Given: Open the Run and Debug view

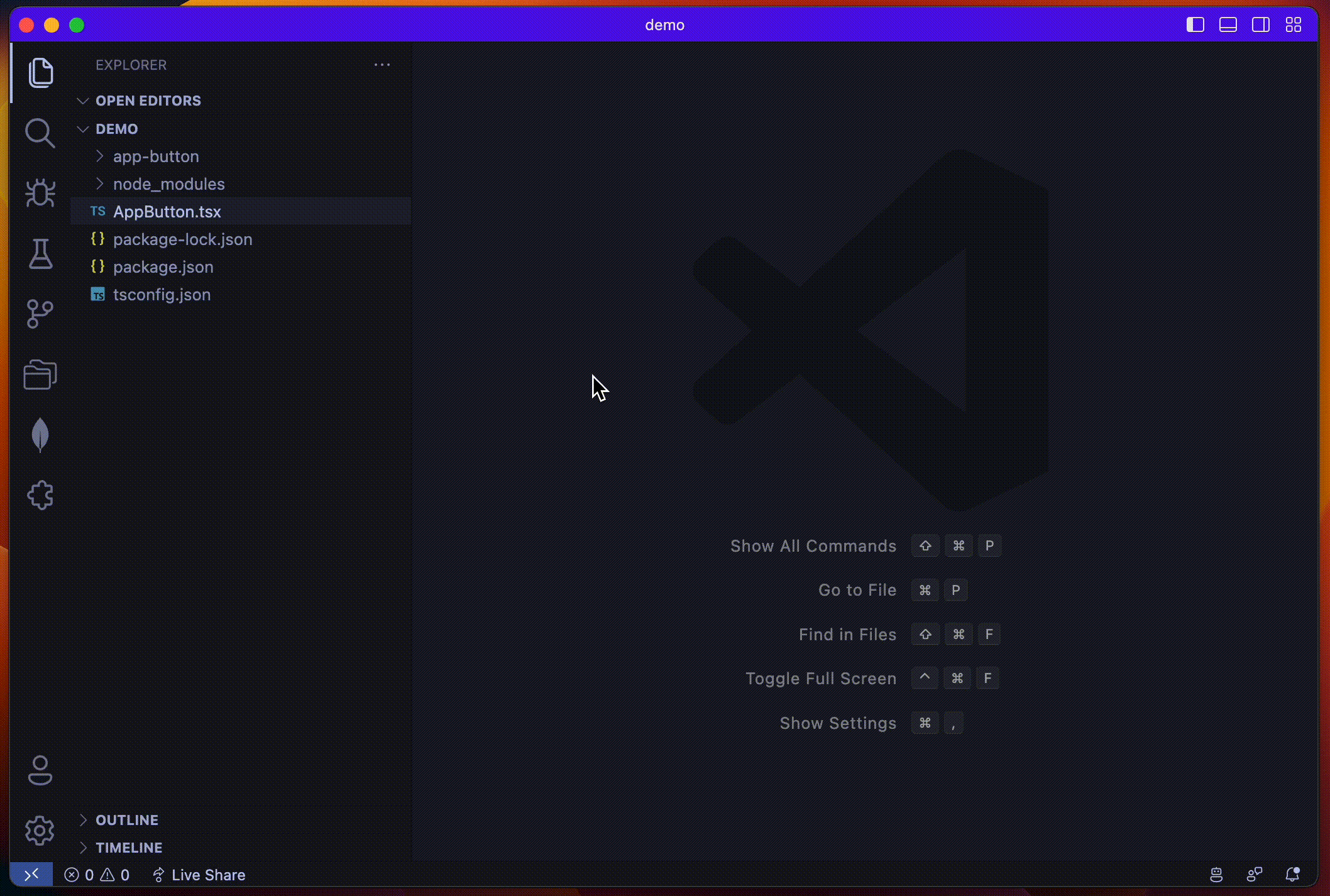Looking at the screenshot, I should click(40, 193).
